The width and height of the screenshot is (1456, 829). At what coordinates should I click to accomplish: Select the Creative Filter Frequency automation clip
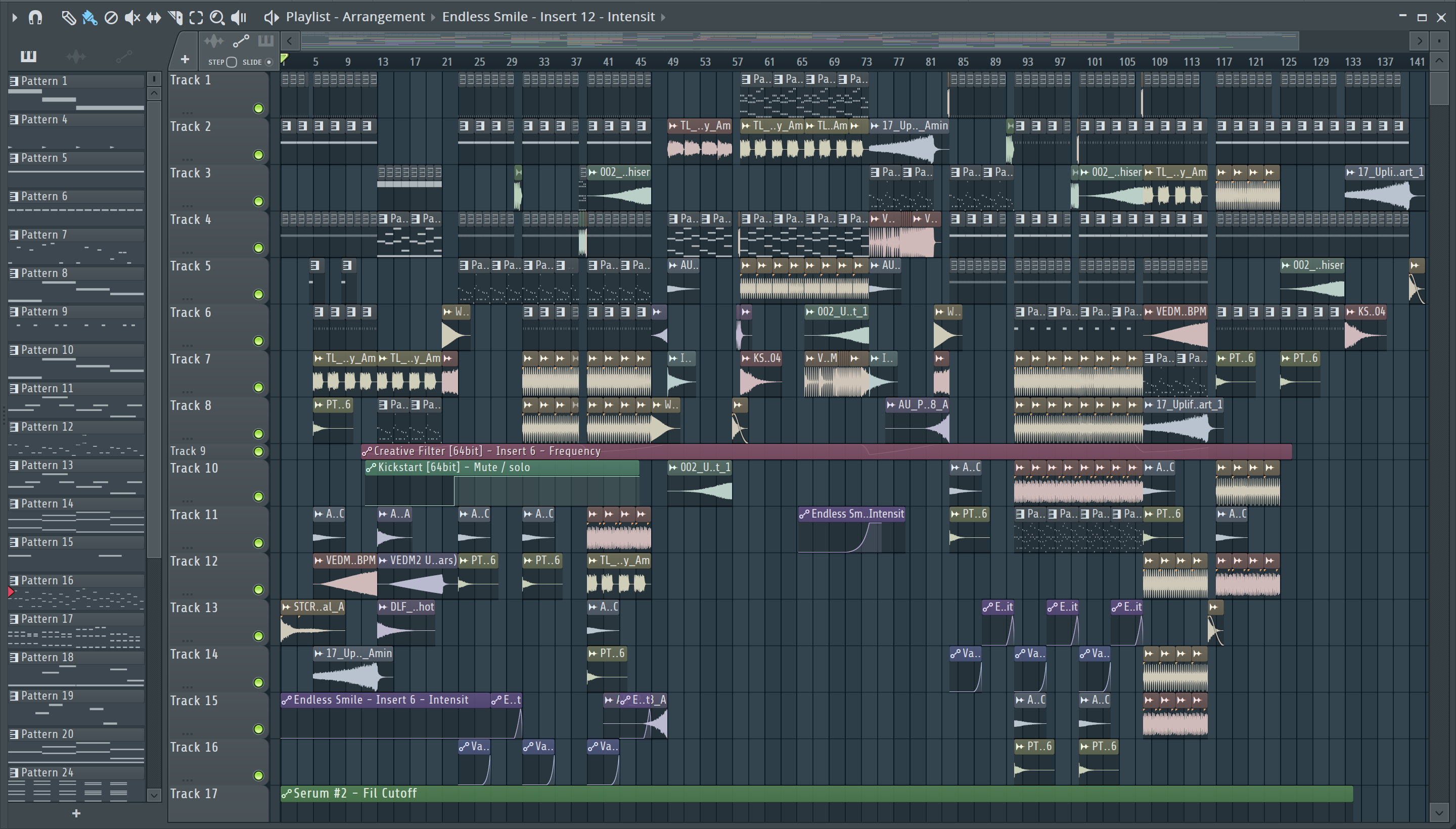(x=826, y=451)
